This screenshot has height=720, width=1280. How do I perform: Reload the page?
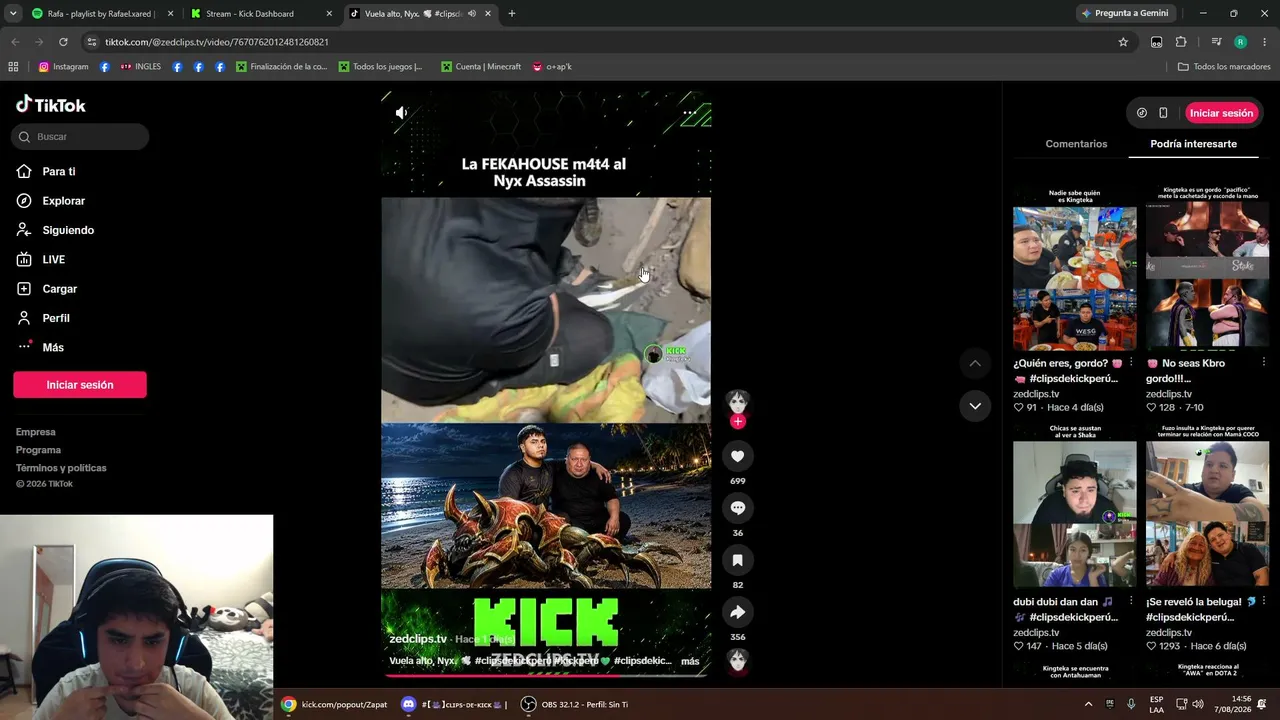tap(63, 42)
